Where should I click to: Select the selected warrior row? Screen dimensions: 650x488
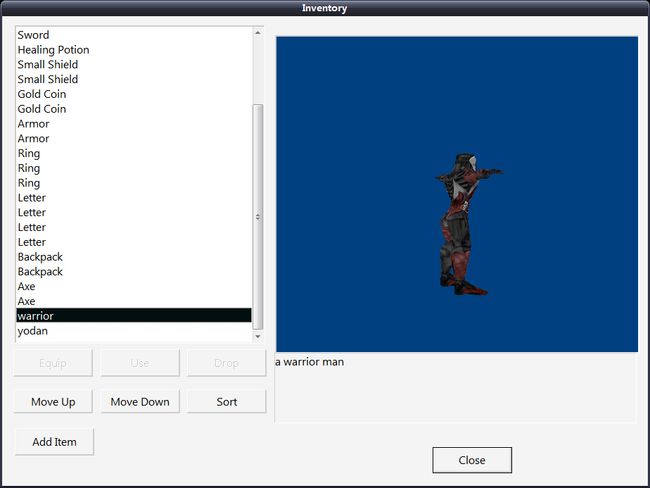click(x=134, y=316)
